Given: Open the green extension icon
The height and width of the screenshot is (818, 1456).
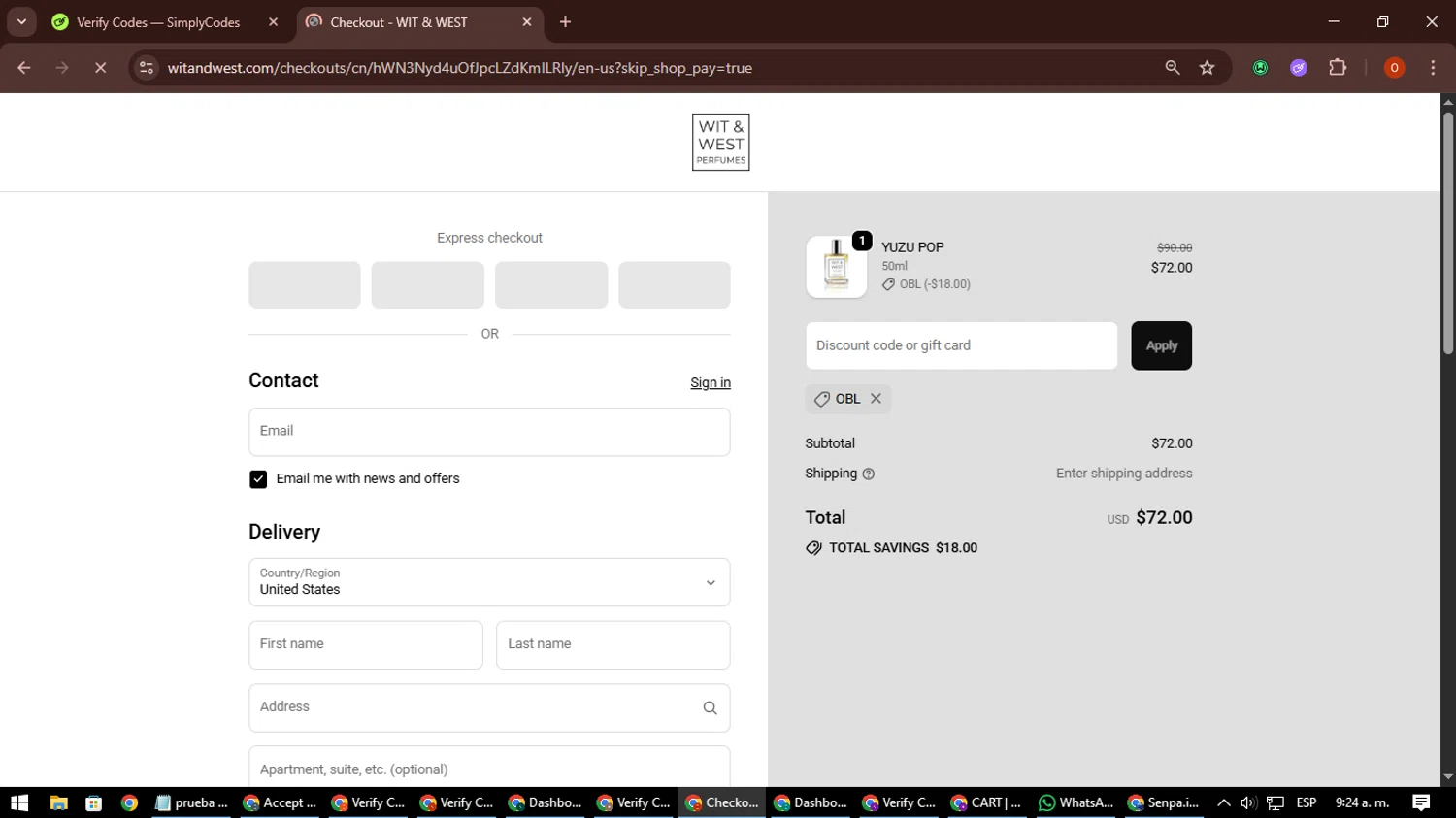Looking at the screenshot, I should [1260, 68].
